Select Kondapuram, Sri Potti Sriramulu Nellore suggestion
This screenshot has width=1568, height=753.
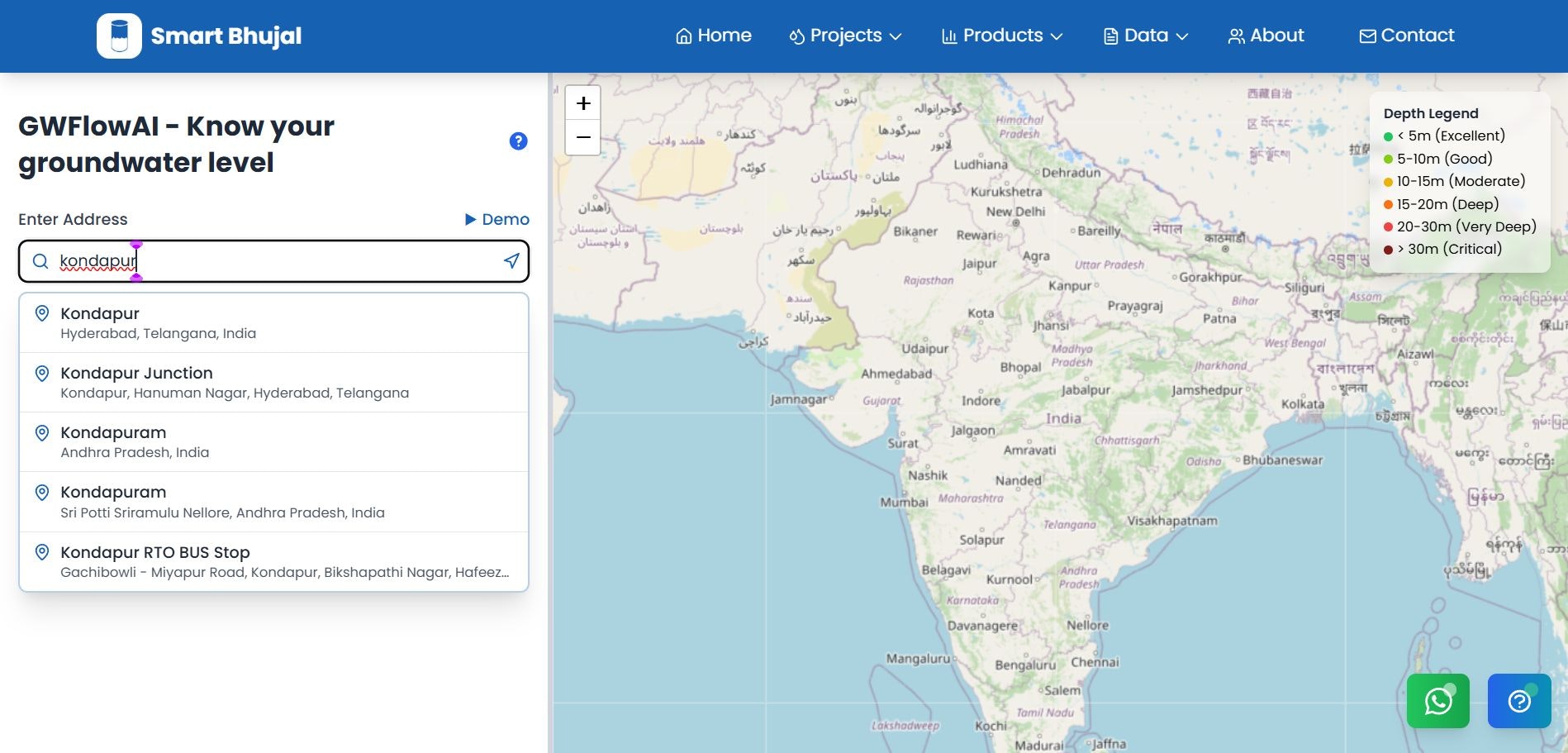click(x=273, y=502)
